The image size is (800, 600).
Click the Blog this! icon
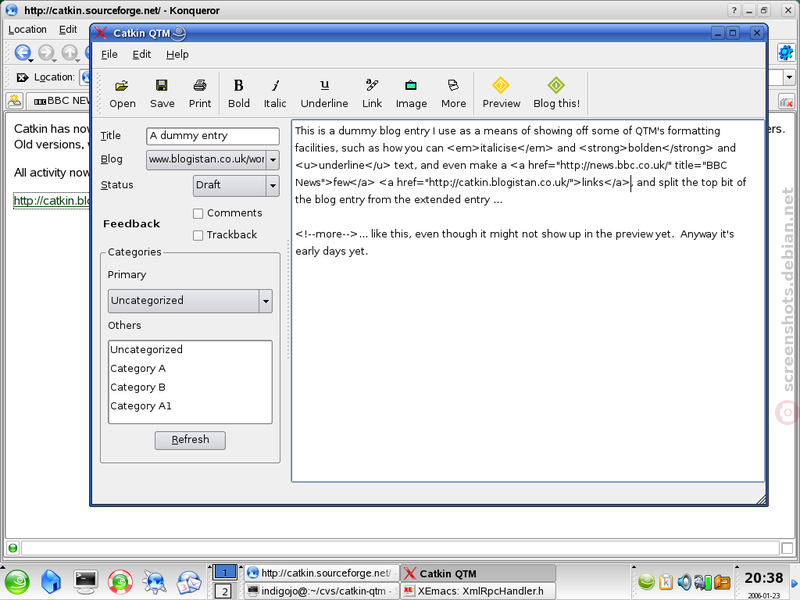(556, 85)
